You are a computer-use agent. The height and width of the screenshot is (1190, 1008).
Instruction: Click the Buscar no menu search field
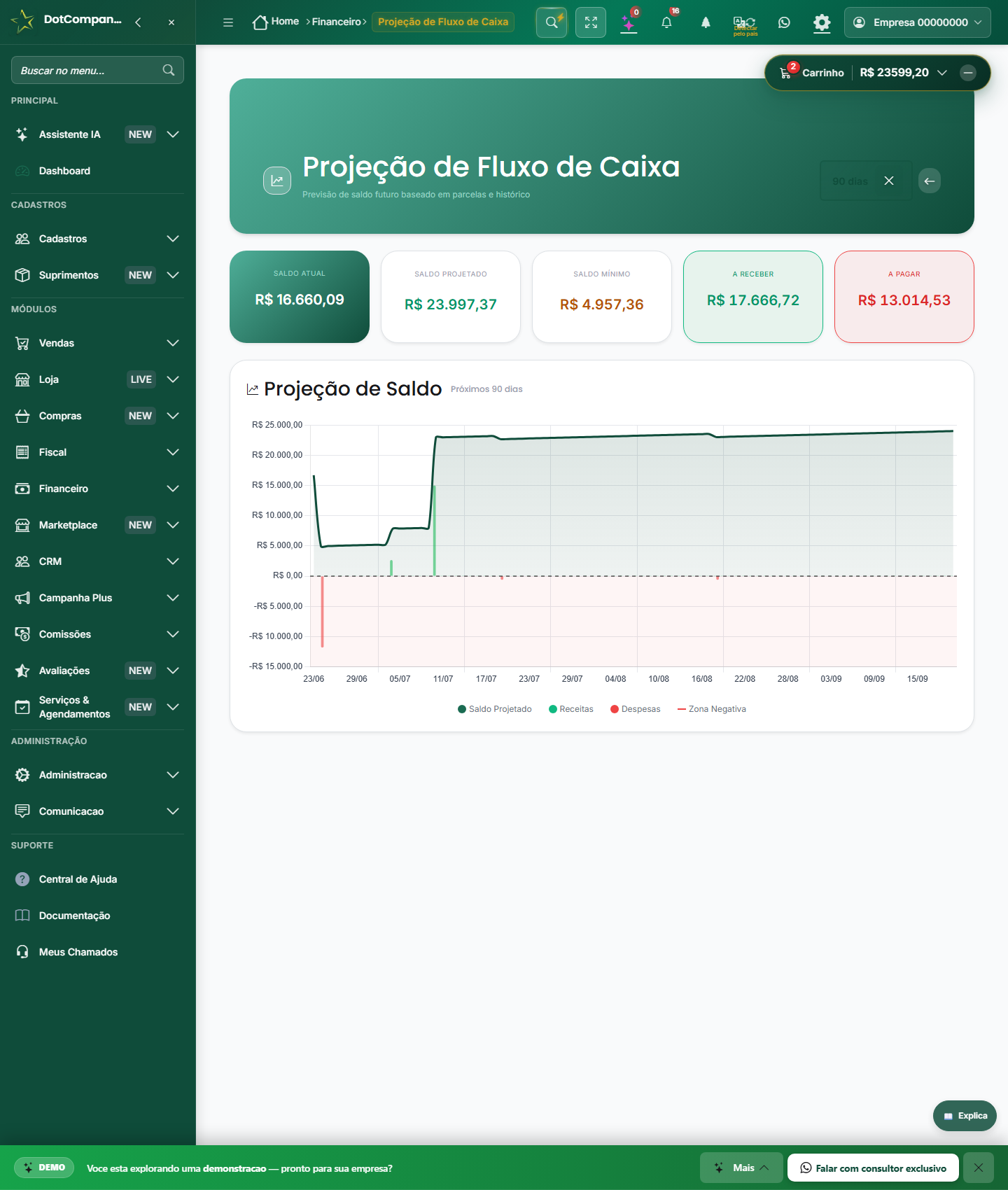(x=97, y=70)
